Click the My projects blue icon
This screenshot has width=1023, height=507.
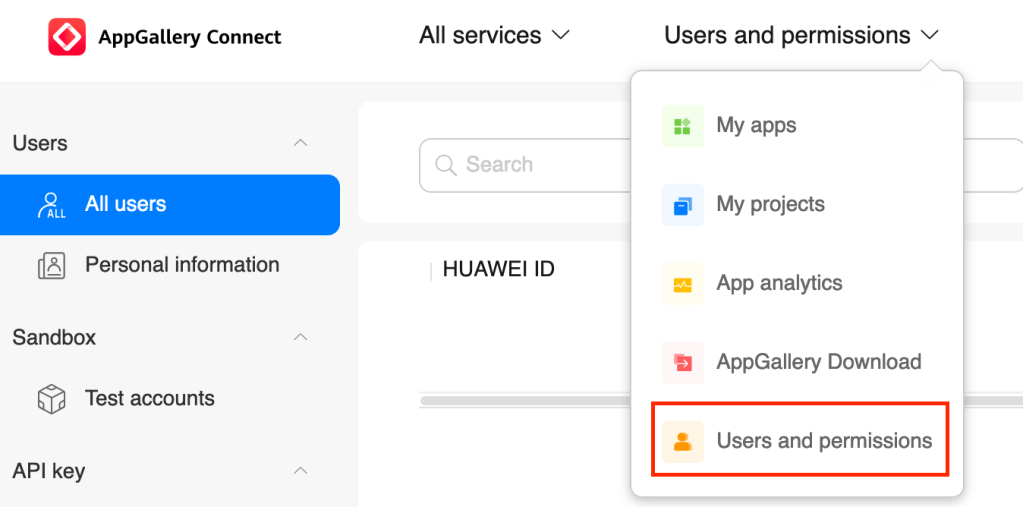(683, 205)
